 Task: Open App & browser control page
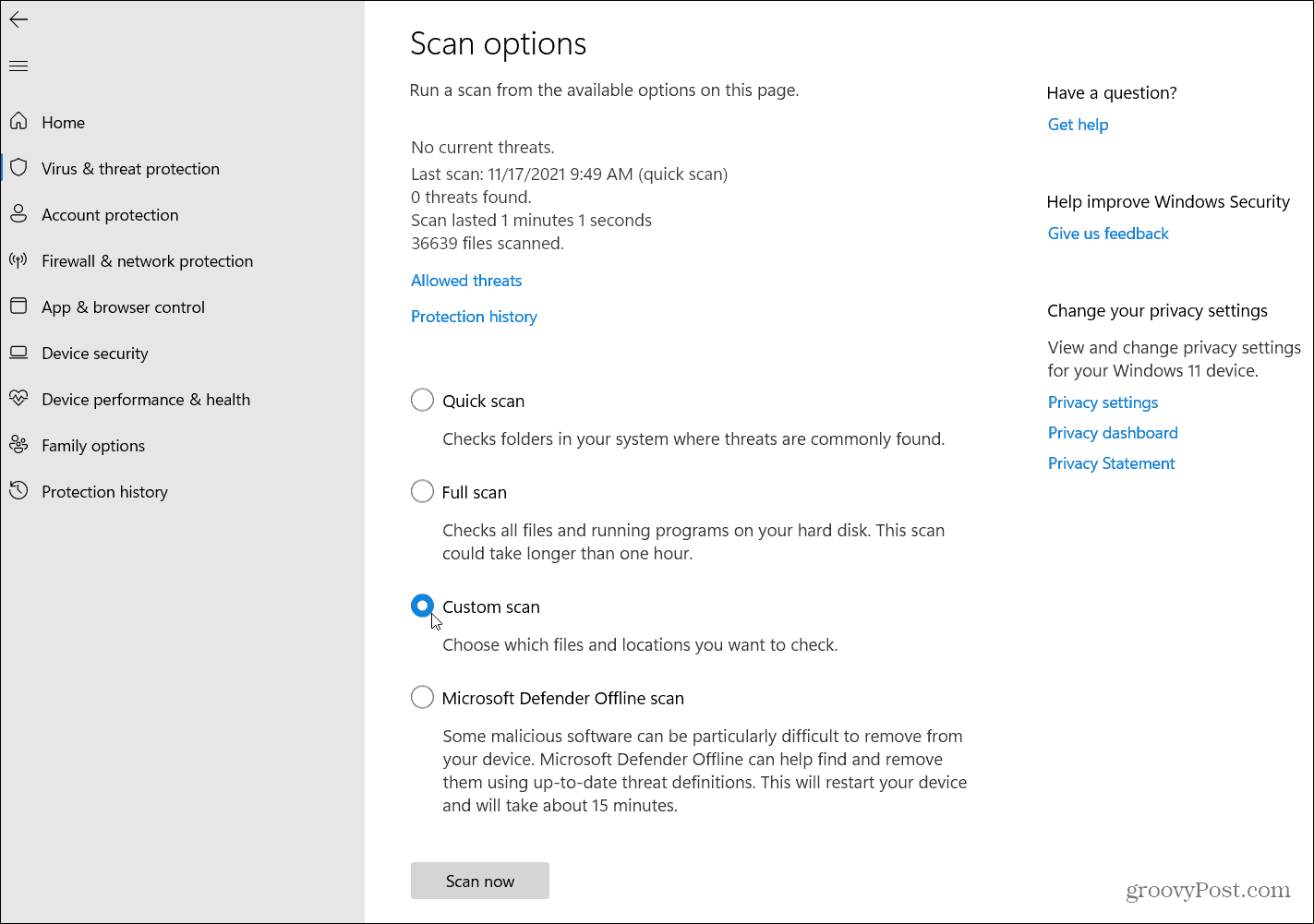click(x=123, y=307)
